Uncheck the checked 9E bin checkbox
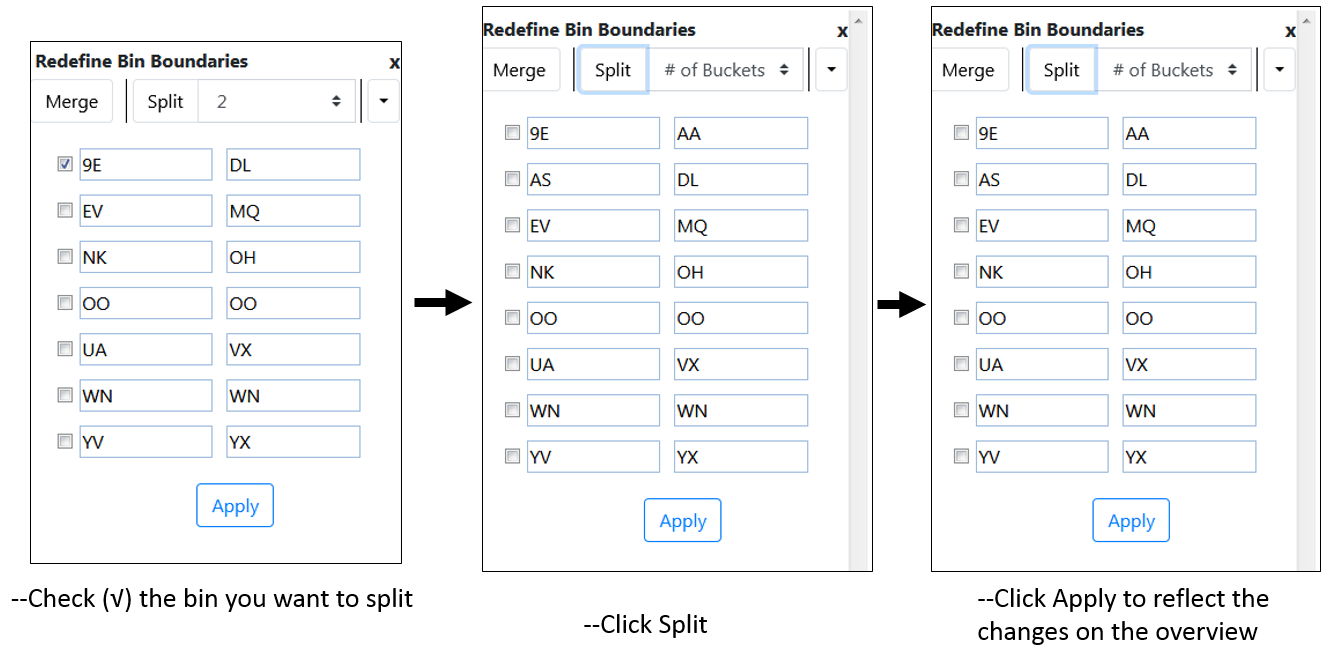The width and height of the screenshot is (1335, 659). pyautogui.click(x=65, y=164)
